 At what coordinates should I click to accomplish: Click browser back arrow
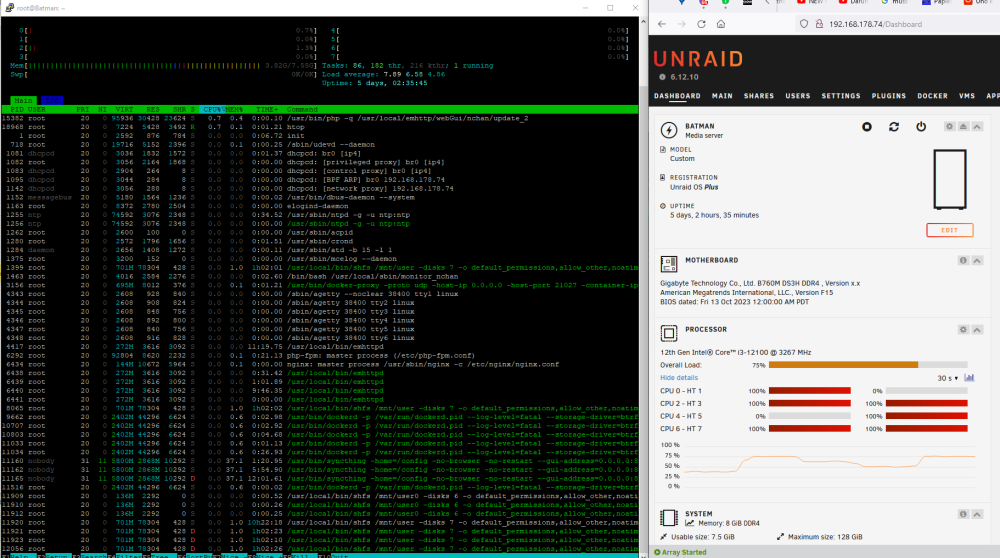coord(662,24)
